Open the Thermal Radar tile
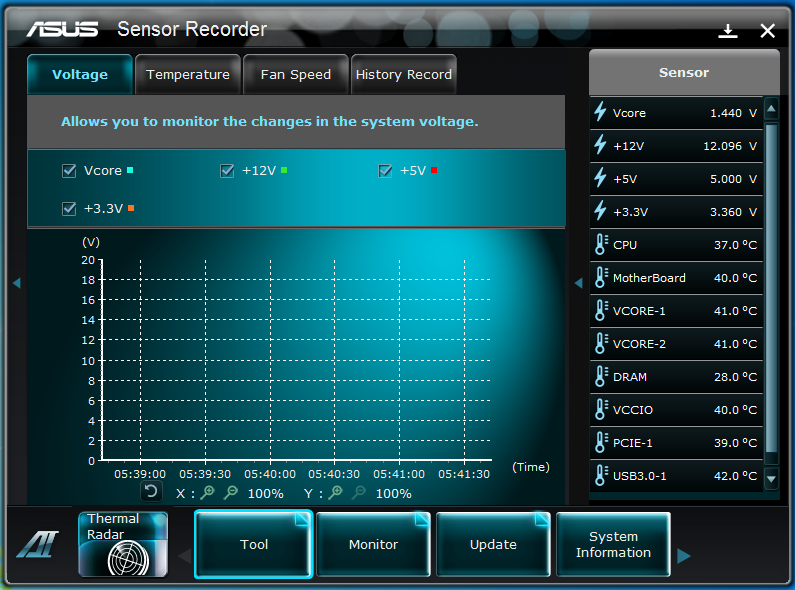Image resolution: width=795 pixels, height=590 pixels. click(123, 544)
